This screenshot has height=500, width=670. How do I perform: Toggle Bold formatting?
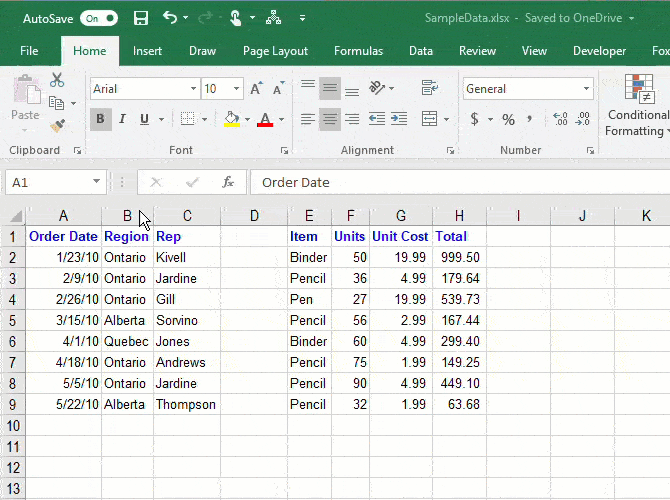(100, 120)
